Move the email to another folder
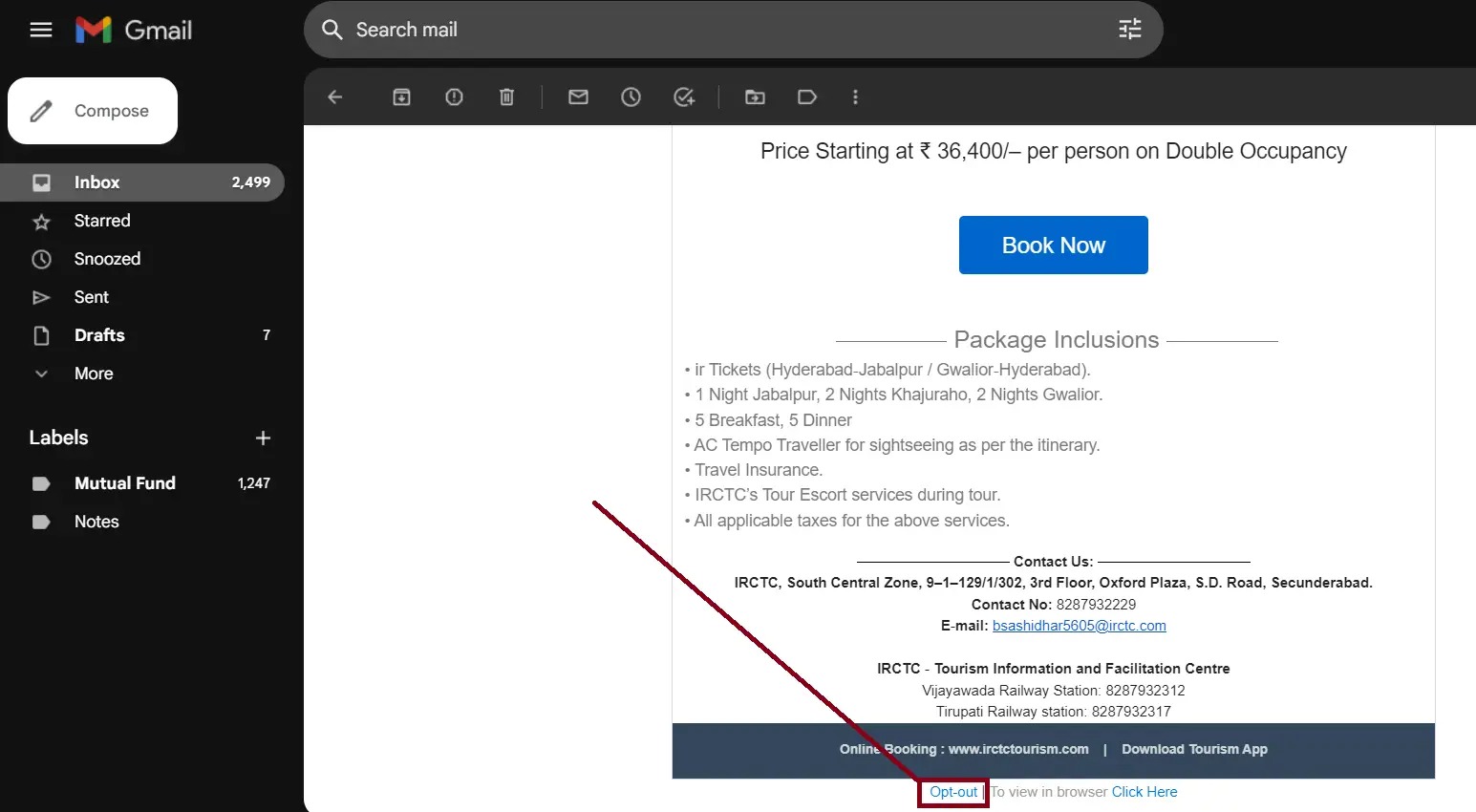This screenshot has height=812, width=1476. coord(755,96)
